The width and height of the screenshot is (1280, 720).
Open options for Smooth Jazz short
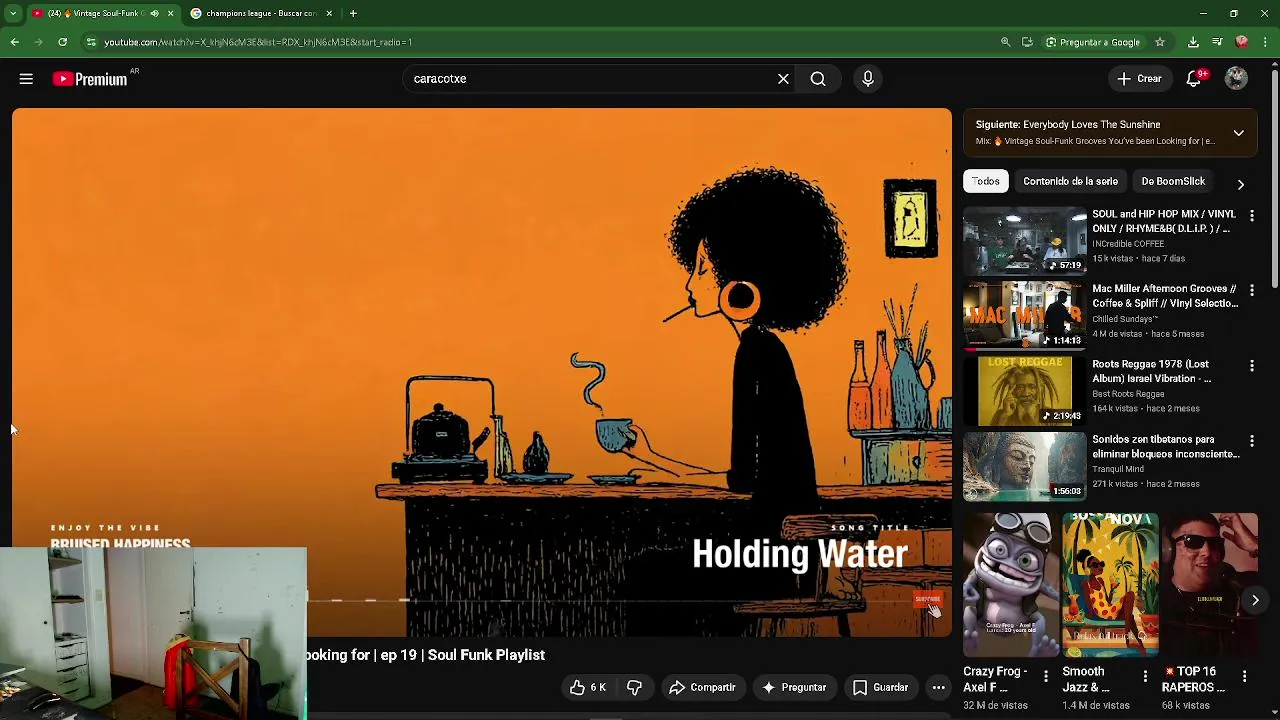(x=1145, y=677)
